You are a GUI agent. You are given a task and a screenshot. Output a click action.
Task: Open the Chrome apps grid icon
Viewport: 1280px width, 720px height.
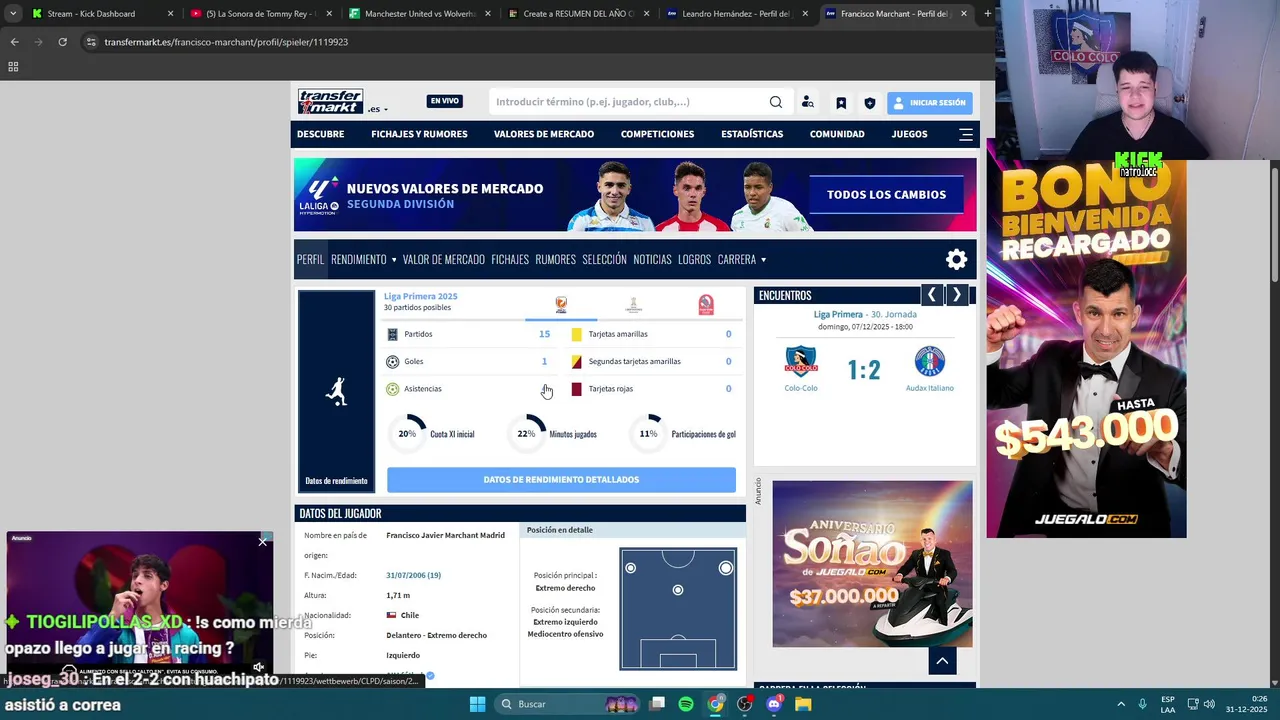click(13, 67)
